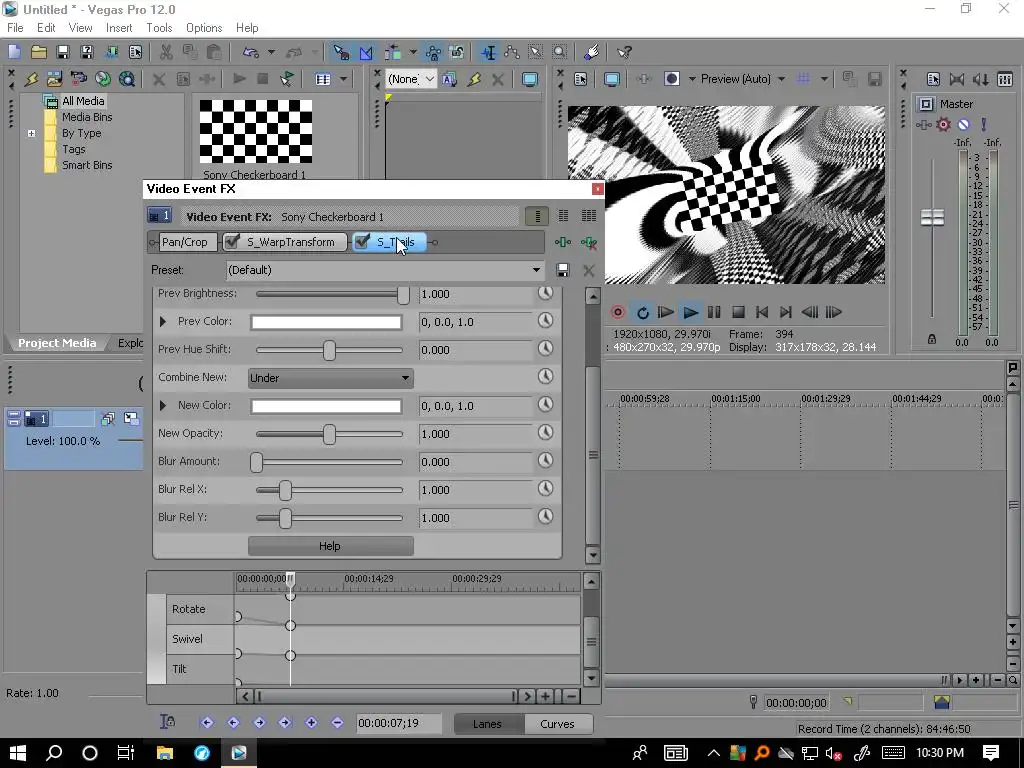The width and height of the screenshot is (1024, 768).
Task: Click the Undo arrow in the toolbar
Action: [250, 52]
